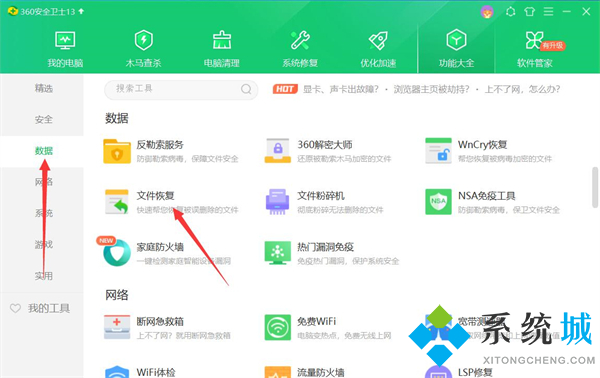Viewport: 600px width, 378px height.
Task: Click 360解密大师 title text
Action: (x=325, y=145)
